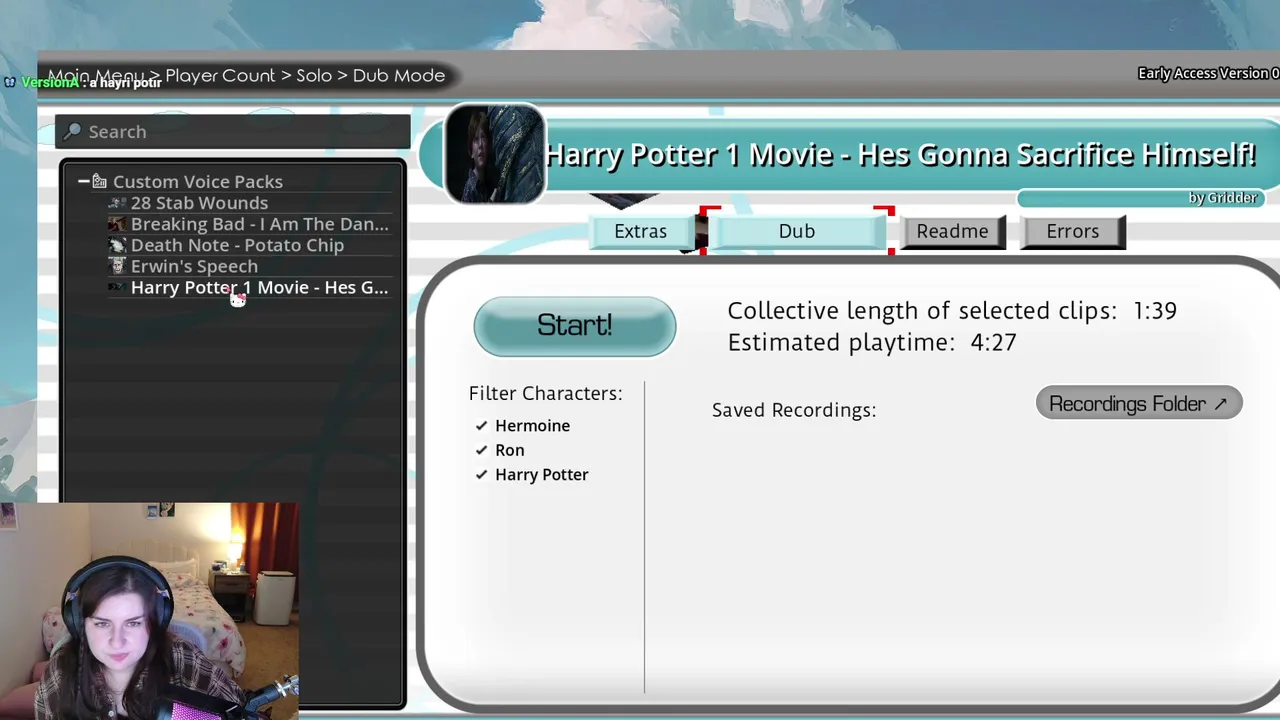1280x720 pixels.
Task: Select the Dub tab
Action: 797,231
